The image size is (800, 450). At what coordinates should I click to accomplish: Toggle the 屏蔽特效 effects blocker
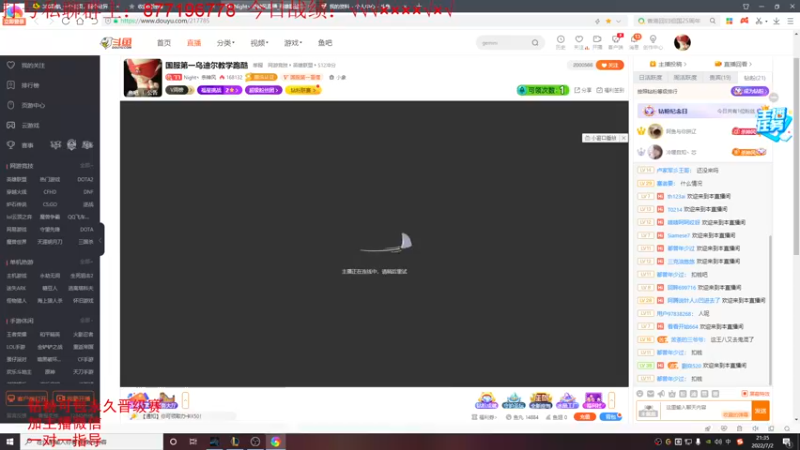756,394
